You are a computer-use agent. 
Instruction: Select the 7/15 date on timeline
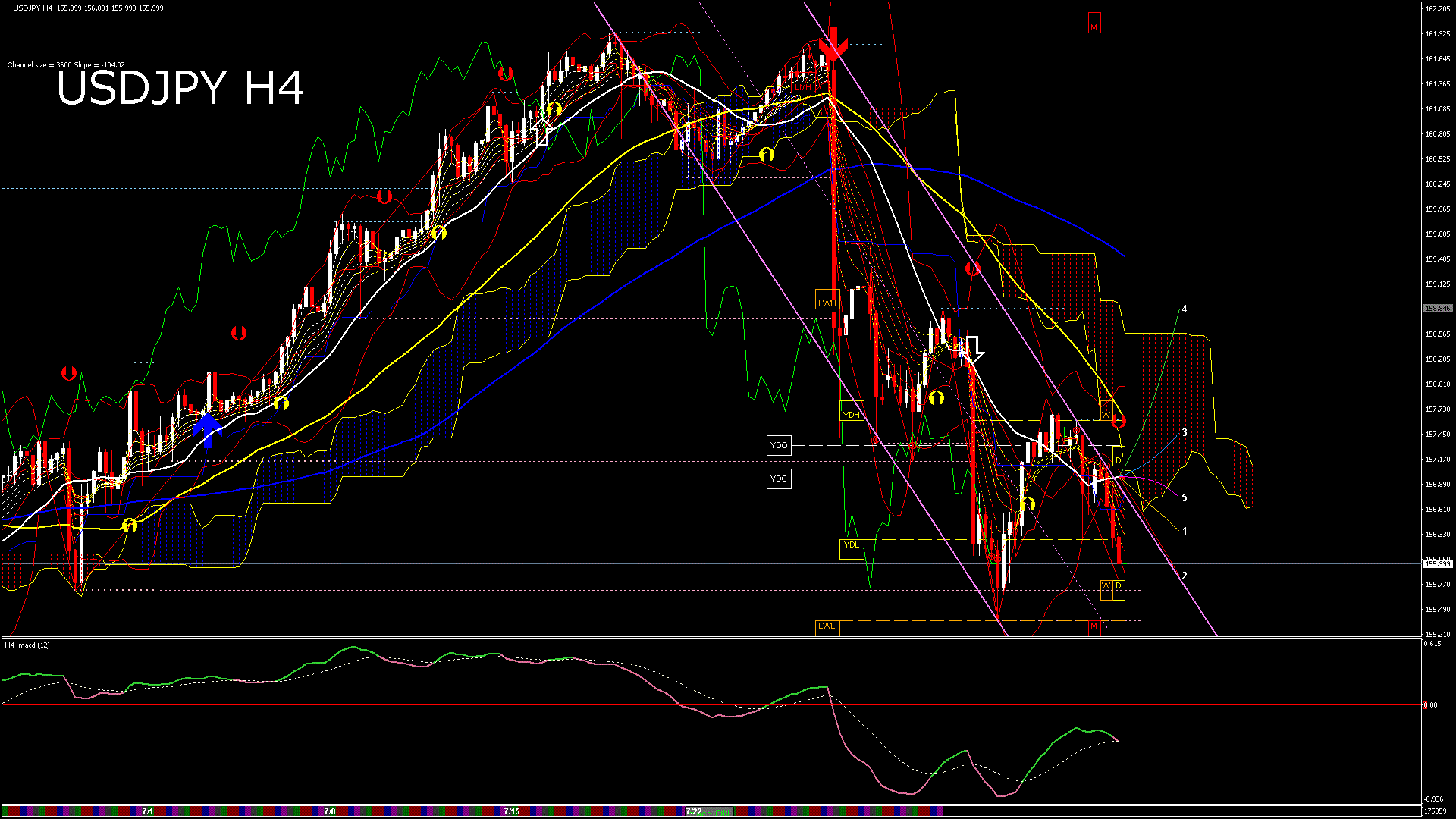[x=512, y=811]
